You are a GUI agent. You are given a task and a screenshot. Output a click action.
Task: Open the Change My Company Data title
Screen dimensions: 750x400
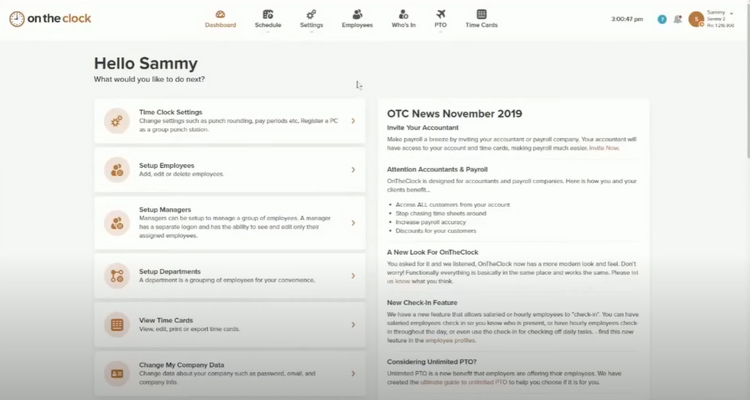182,365
